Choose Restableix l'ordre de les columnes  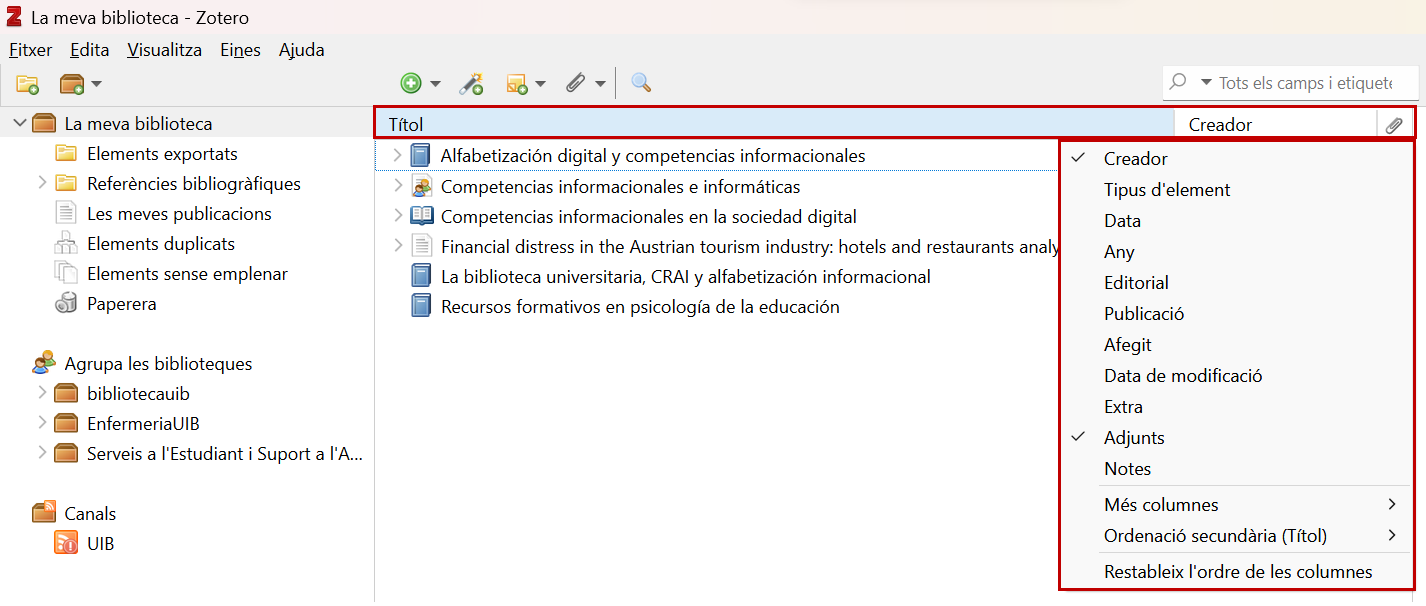point(1236,573)
